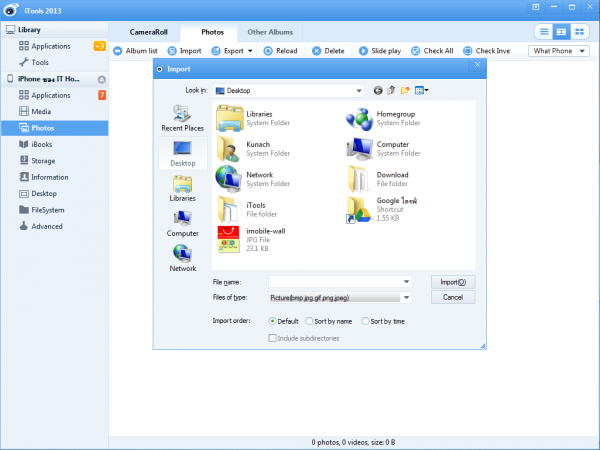Click the Check All icon
This screenshot has height=450, width=600.
point(415,51)
